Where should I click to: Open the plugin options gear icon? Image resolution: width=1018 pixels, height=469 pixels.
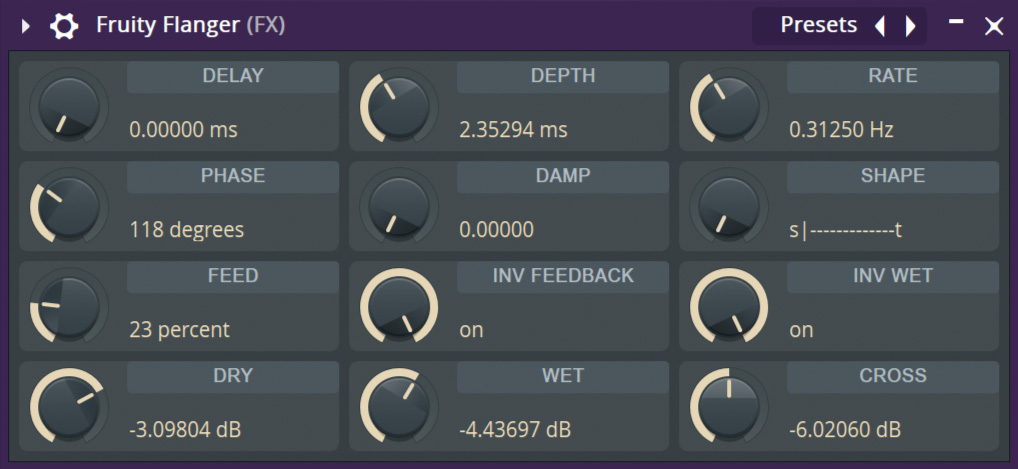(x=64, y=27)
